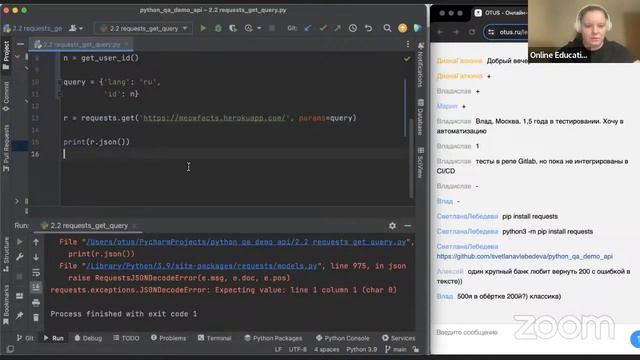This screenshot has height=360, width=640.
Task: Click the down arrow in Run panel
Action: [x=36, y=257]
